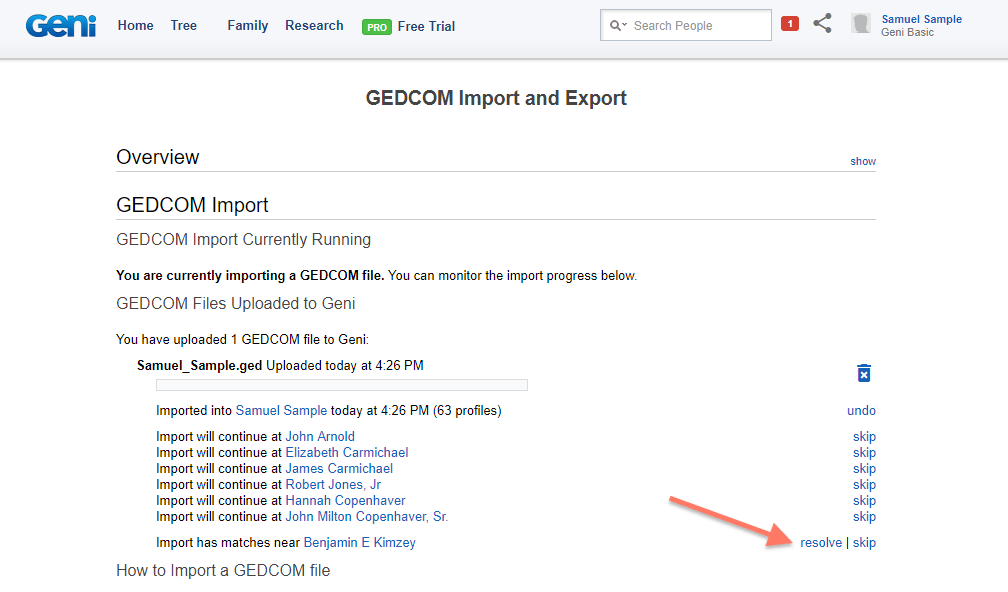1008x592 pixels.
Task: Delete Samuel_Sample.ged using trash icon
Action: [x=864, y=373]
